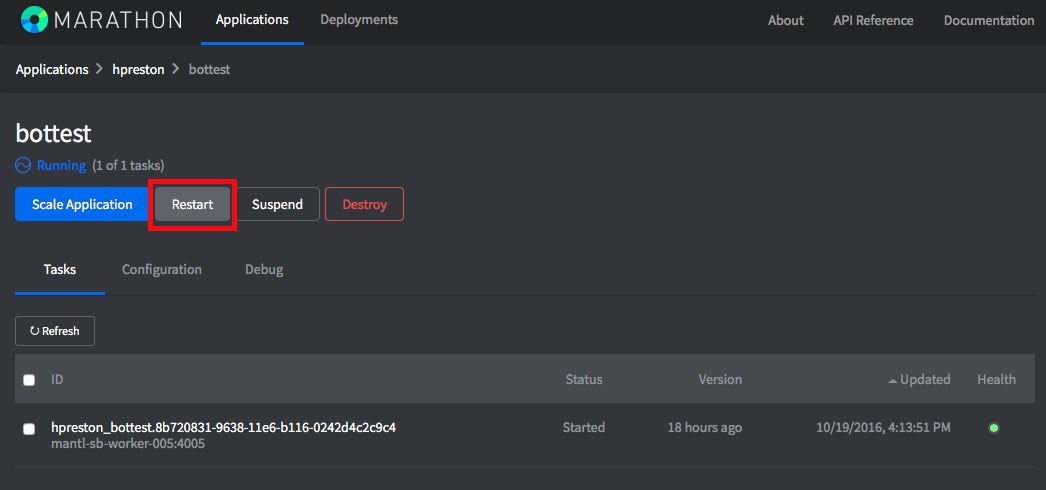Sort by the Updated column header
Image resolution: width=1046 pixels, height=490 pixels.
925,379
